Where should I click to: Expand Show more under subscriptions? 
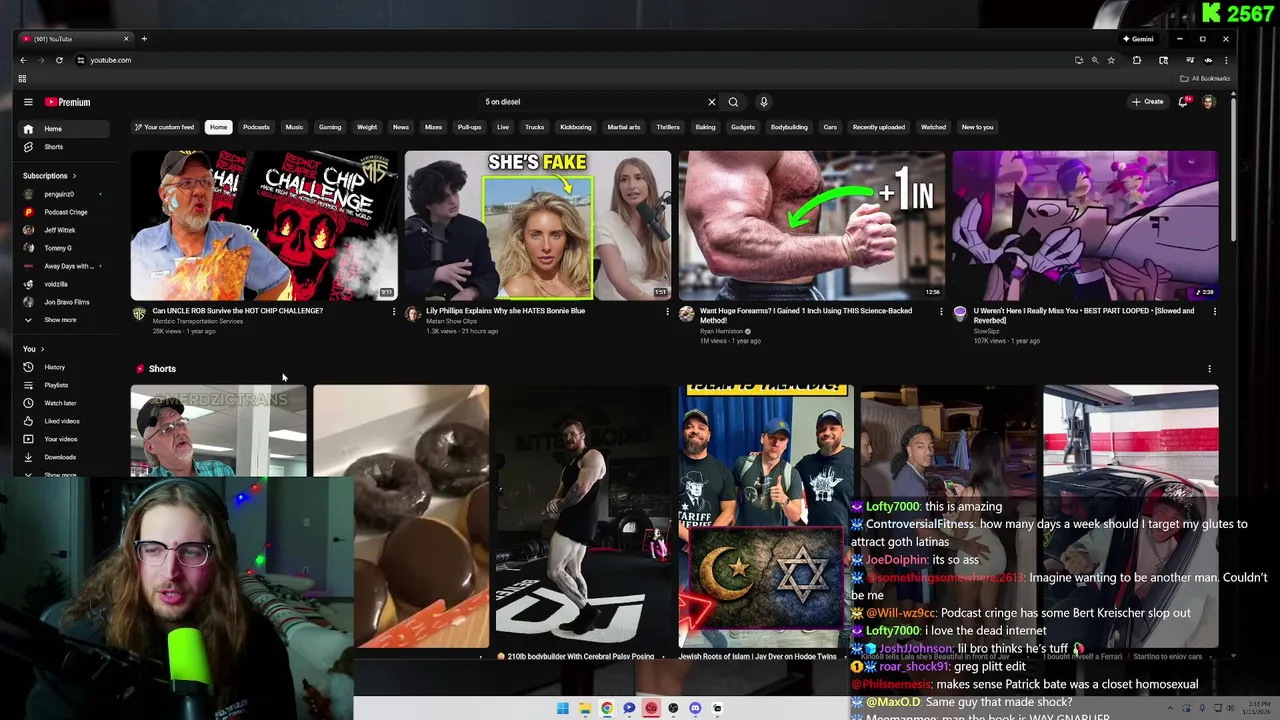point(64,320)
